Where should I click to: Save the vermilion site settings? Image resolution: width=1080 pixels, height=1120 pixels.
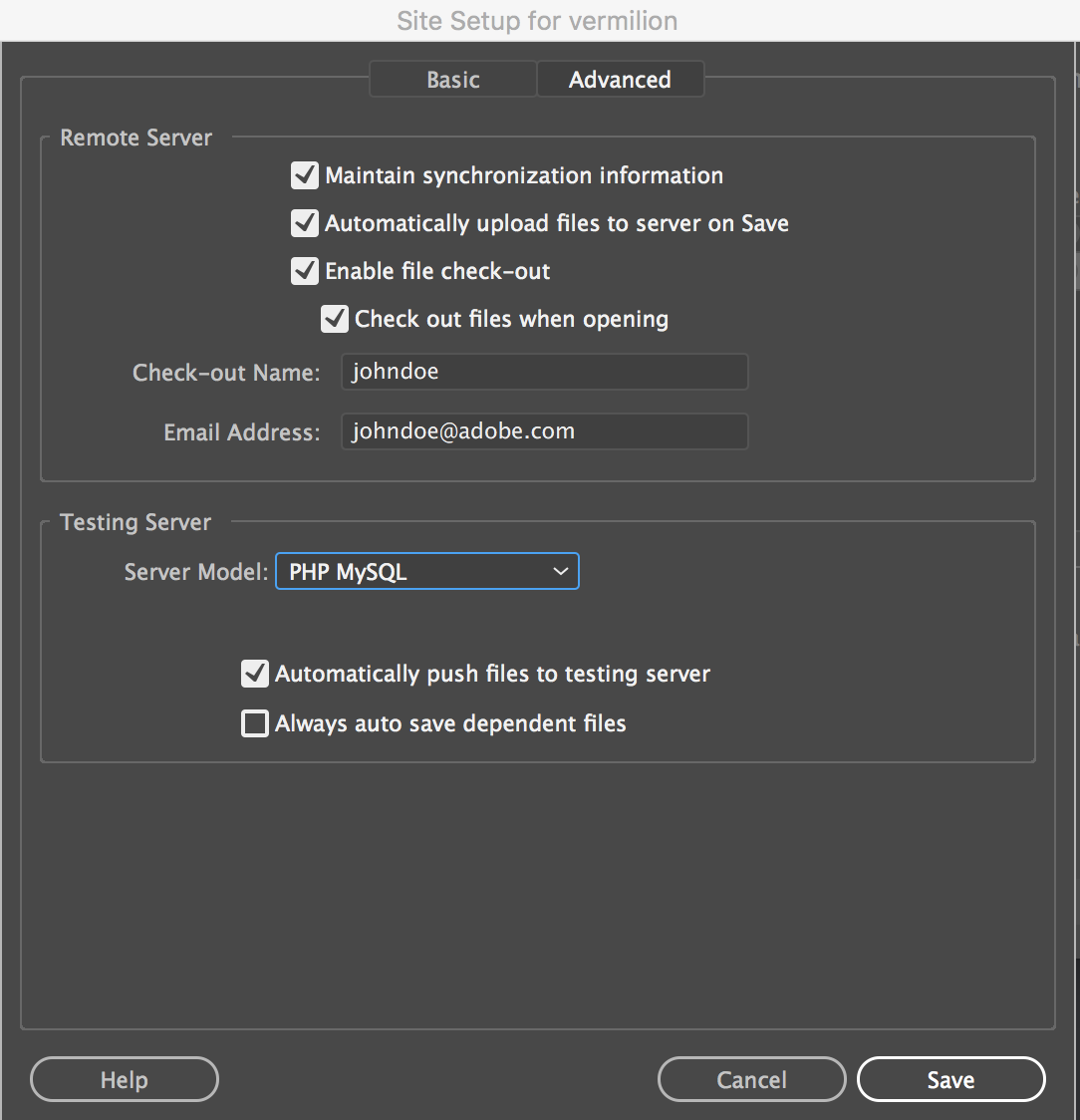click(x=950, y=1079)
